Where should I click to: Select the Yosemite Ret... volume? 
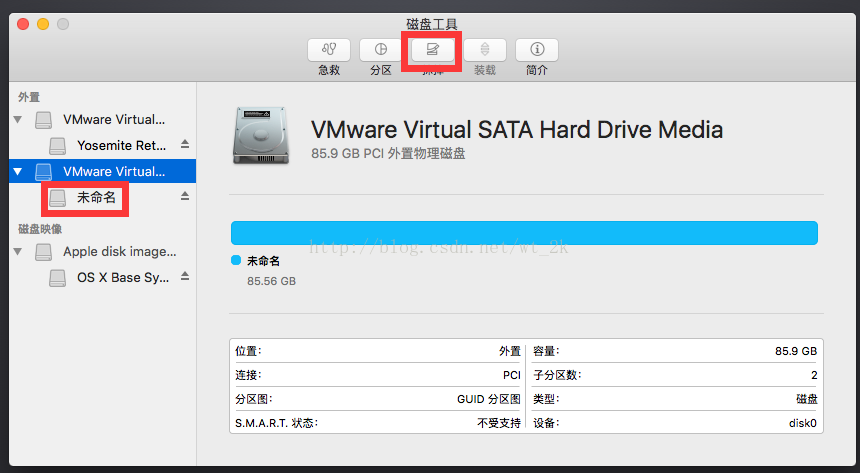pos(121,145)
